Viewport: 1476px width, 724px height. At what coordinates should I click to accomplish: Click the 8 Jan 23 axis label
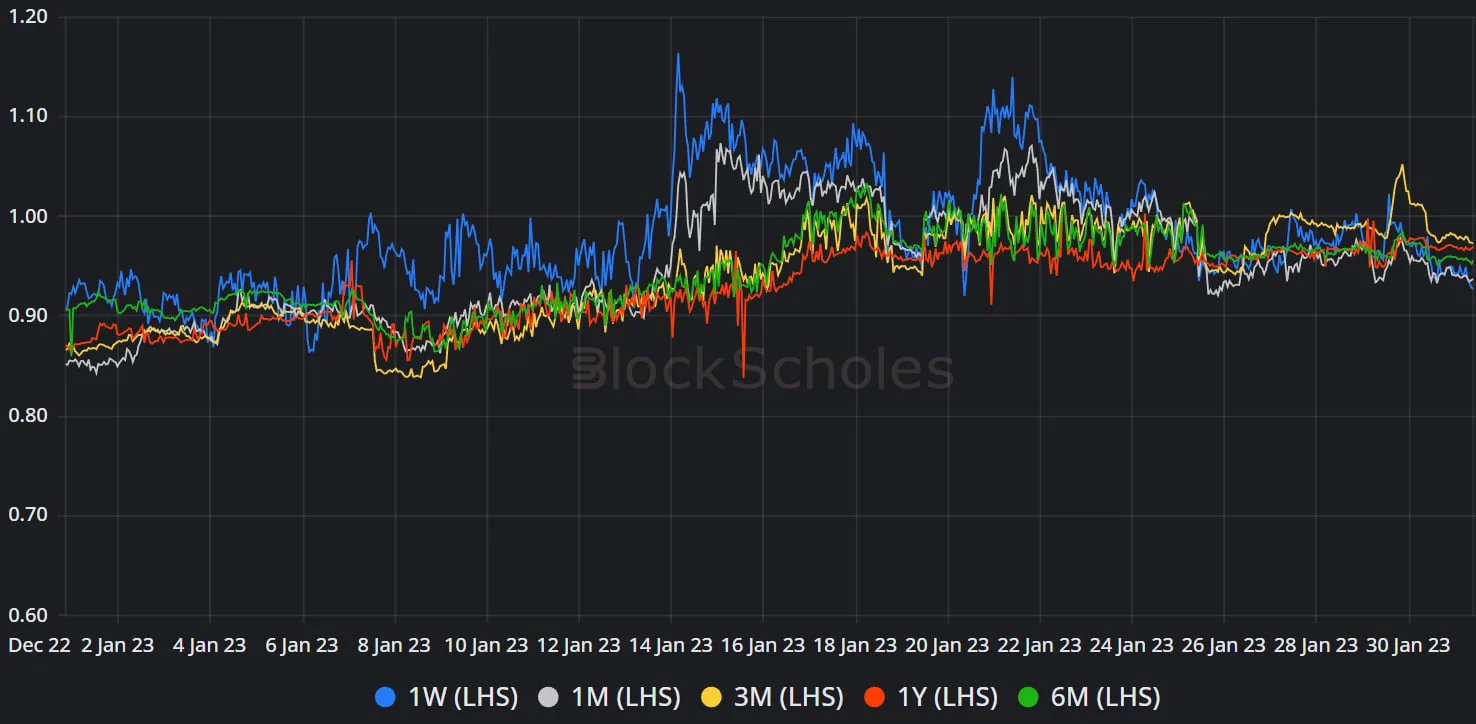coord(394,645)
